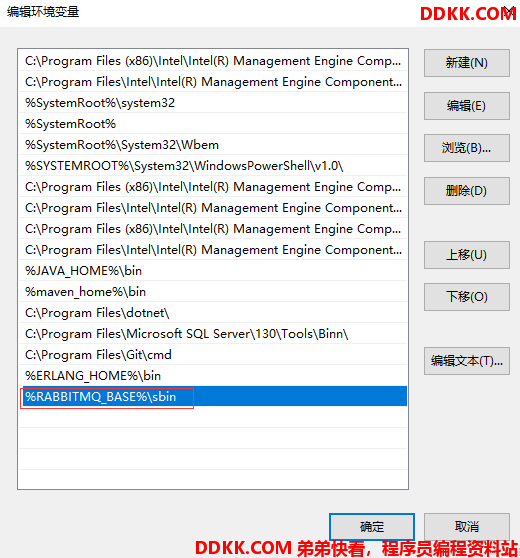The width and height of the screenshot is (520, 558).
Task: Select the %SystemRoot%\System32\Wbem entry
Action: point(213,144)
